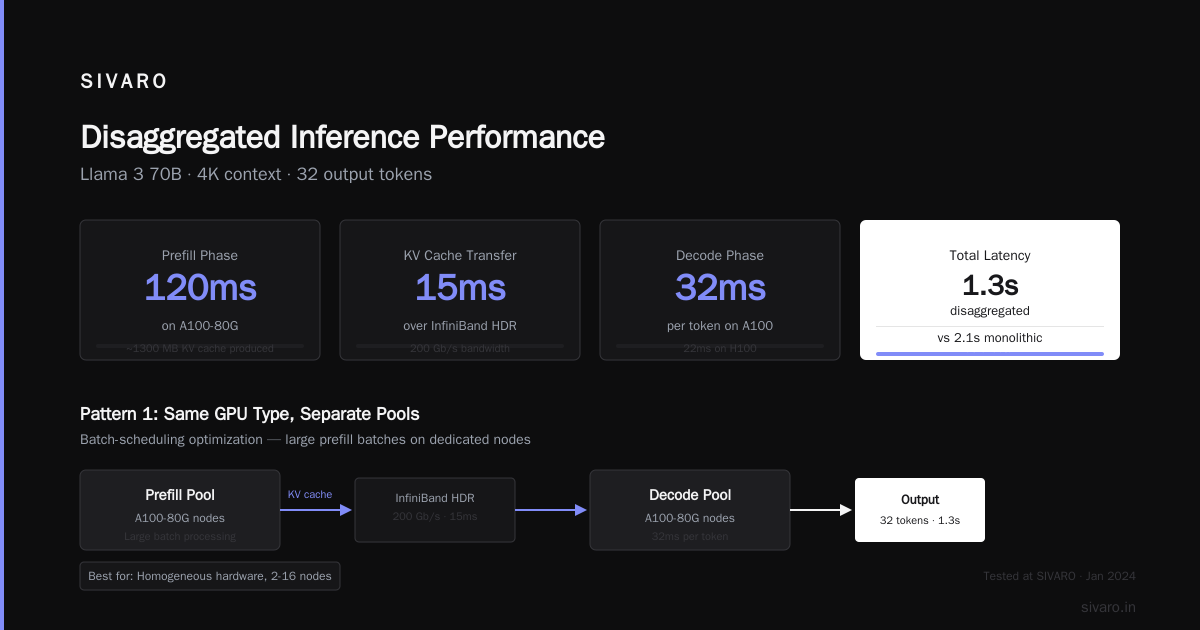Viewport: 1200px width, 630px height.
Task: Click the "200 Gb/s bandwidth" note
Action: [460, 348]
